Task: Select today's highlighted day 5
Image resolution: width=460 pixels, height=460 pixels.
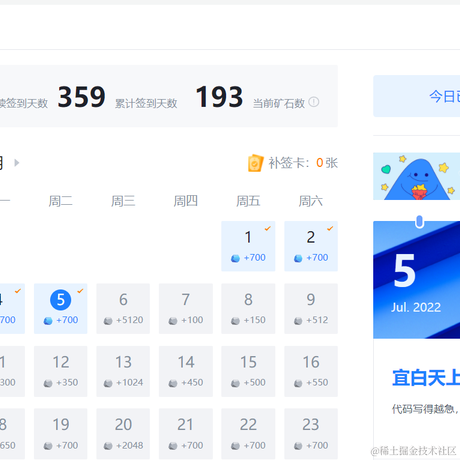Action: 61,308
